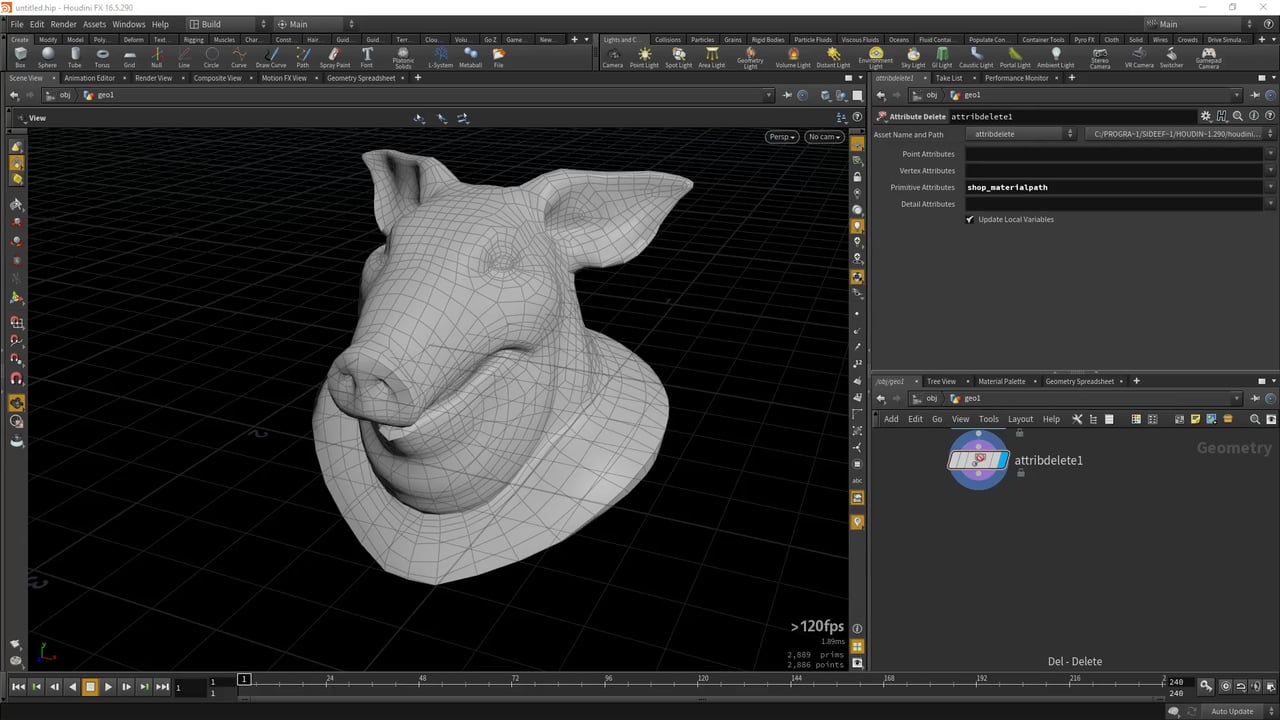Open the parameter pane gear settings menu
1280x720 pixels.
coord(1206,116)
